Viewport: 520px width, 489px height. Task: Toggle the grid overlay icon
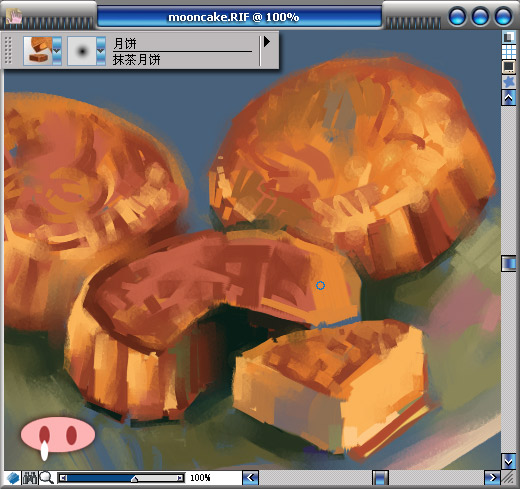(x=509, y=52)
